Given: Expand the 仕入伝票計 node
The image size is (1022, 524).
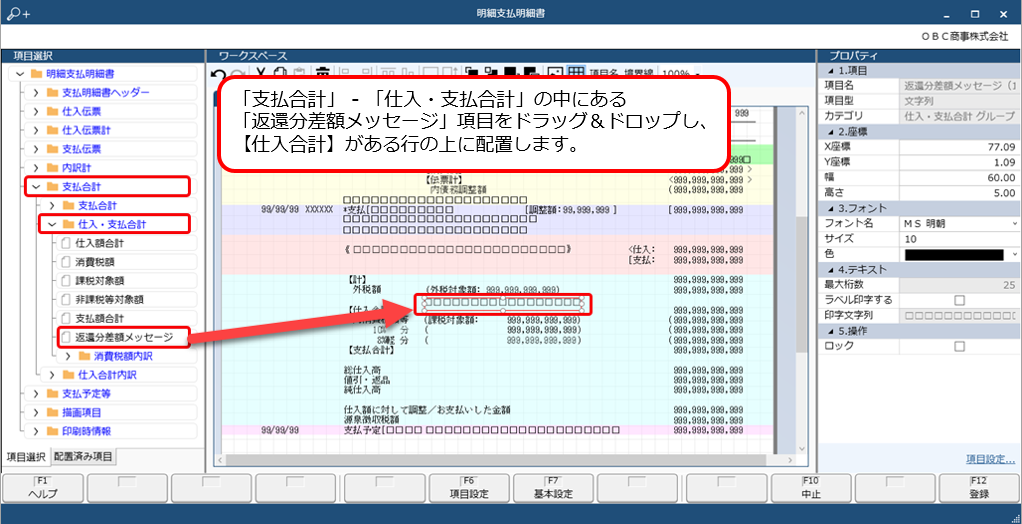Looking at the screenshot, I should (x=35, y=130).
